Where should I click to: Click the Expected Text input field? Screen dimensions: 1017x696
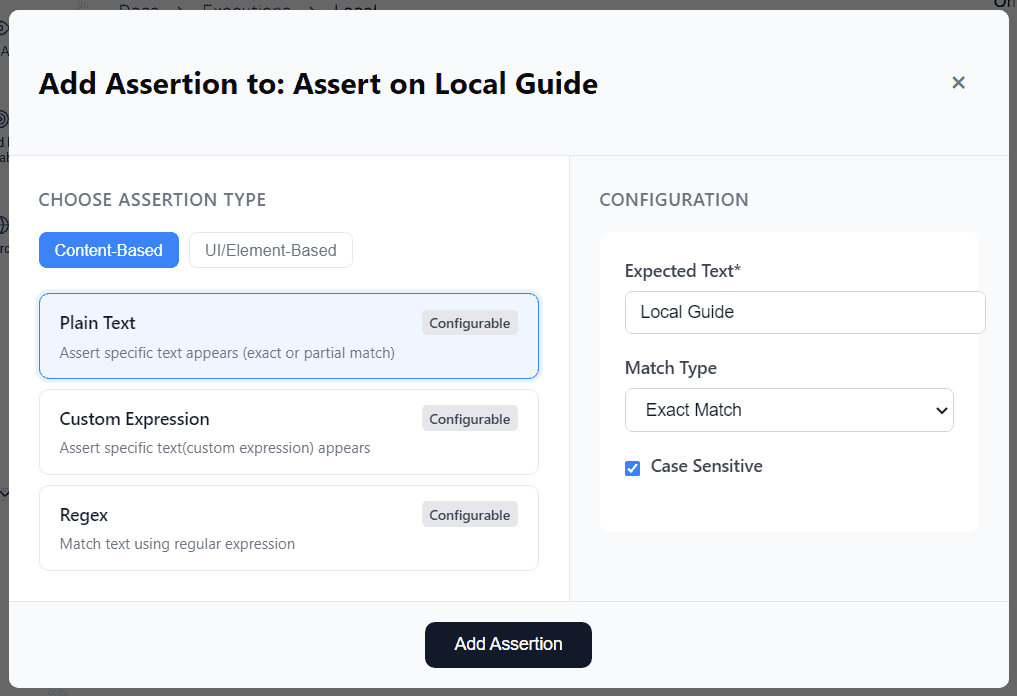(x=804, y=312)
